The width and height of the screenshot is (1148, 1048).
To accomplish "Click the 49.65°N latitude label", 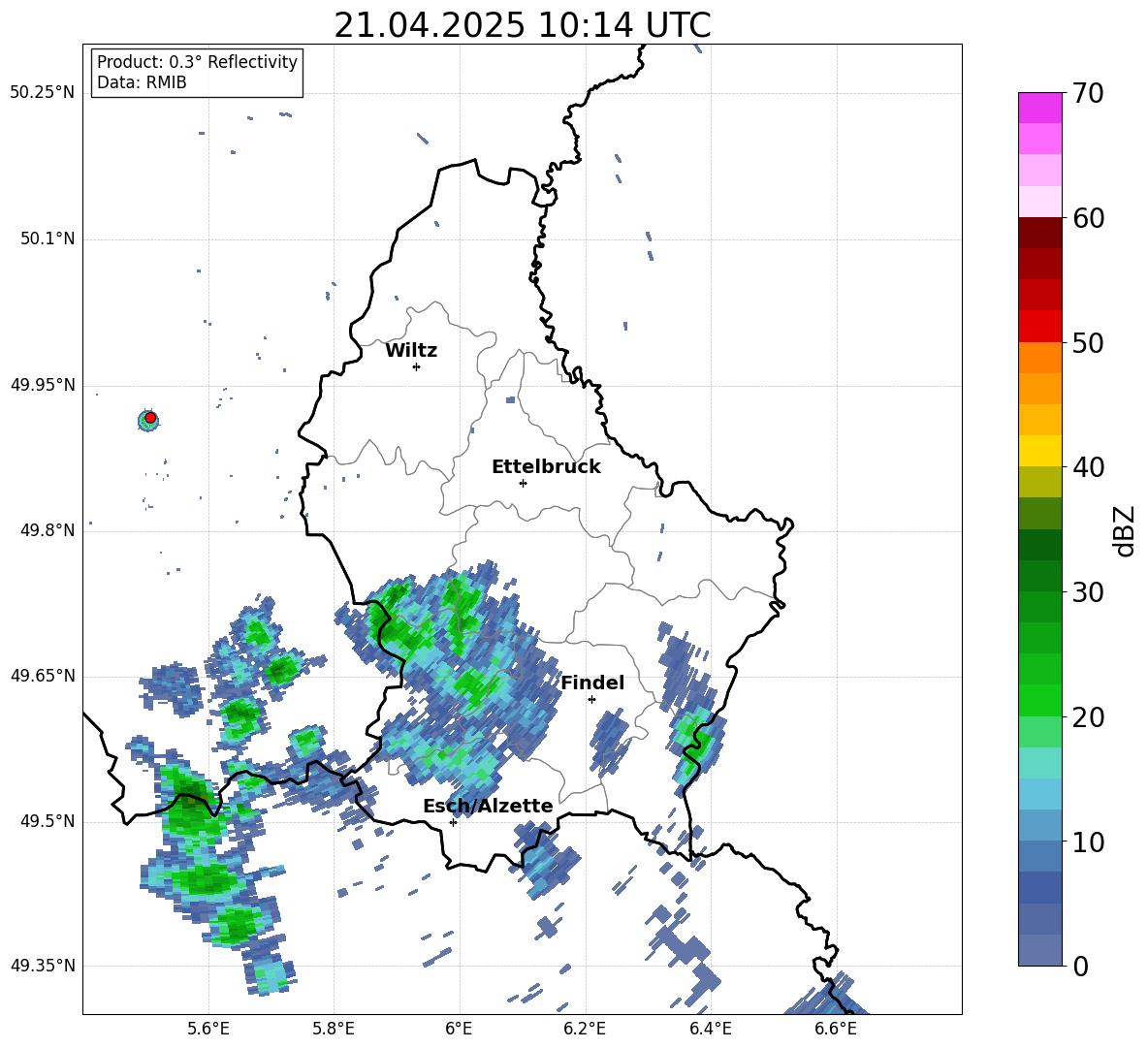I will [x=43, y=676].
